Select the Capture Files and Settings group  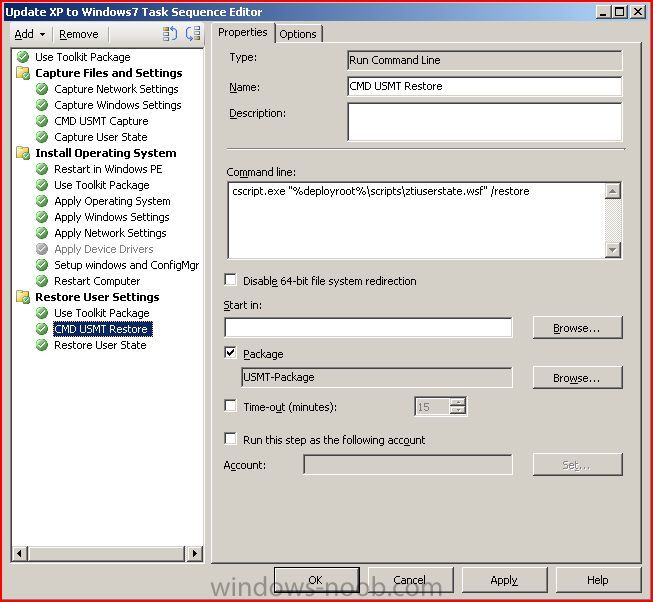tap(109, 73)
